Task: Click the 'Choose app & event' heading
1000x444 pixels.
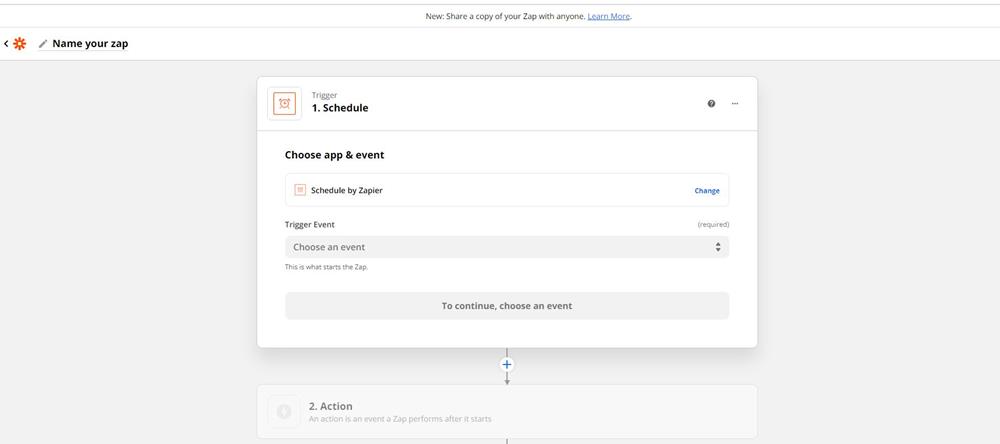Action: [x=334, y=155]
